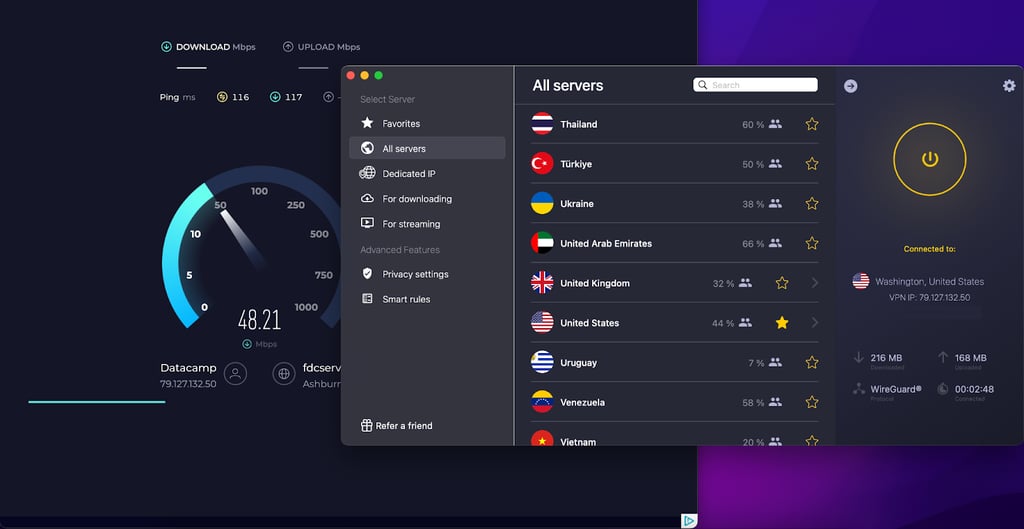Select All servers in the sidebar
This screenshot has height=529, width=1024.
[x=427, y=148]
